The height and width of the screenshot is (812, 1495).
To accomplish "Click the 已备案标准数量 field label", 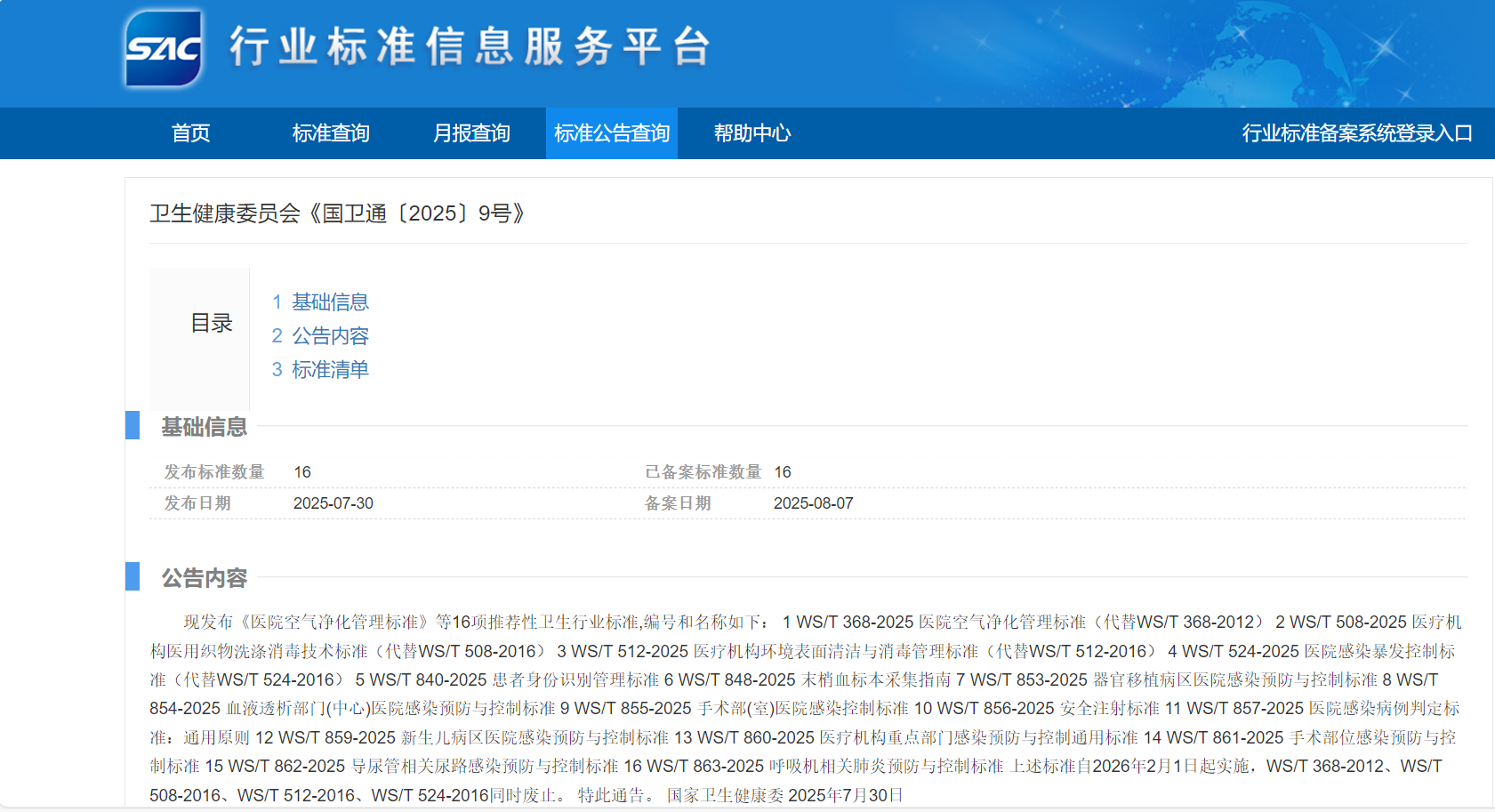I will coord(703,472).
